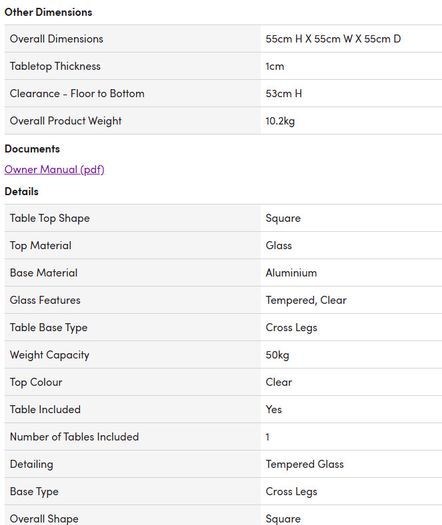Click the Weight Capacity row label
Screen dimensions: 442x525
coord(50,355)
